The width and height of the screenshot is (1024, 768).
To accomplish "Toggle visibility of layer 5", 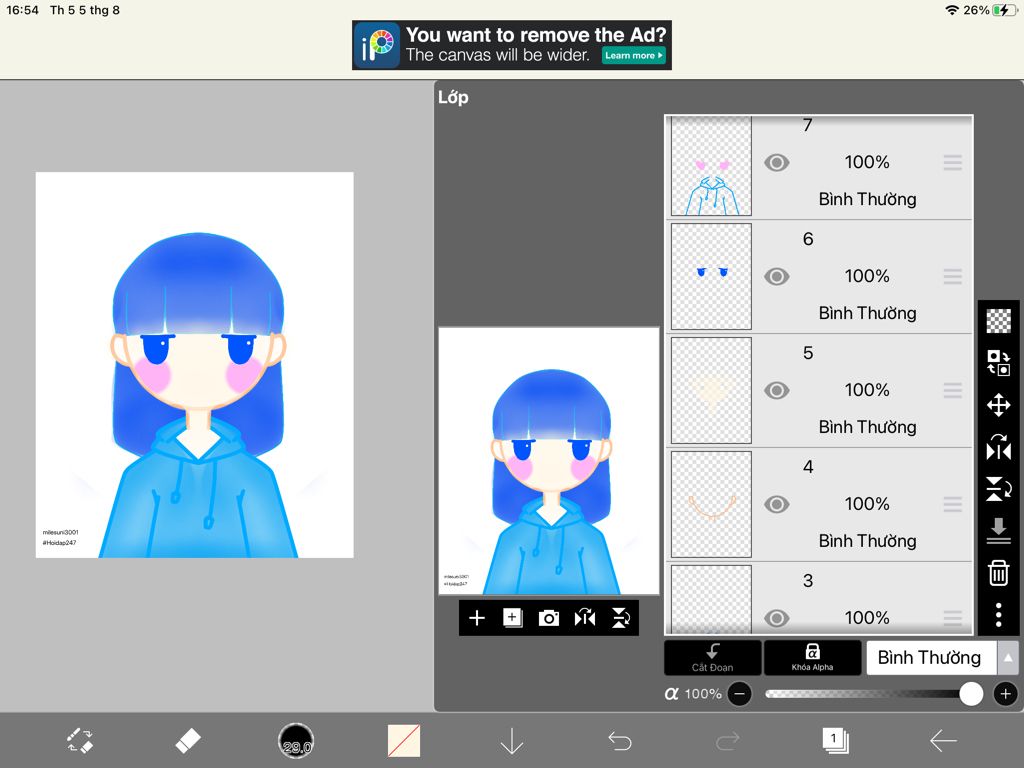I will pyautogui.click(x=776, y=391).
